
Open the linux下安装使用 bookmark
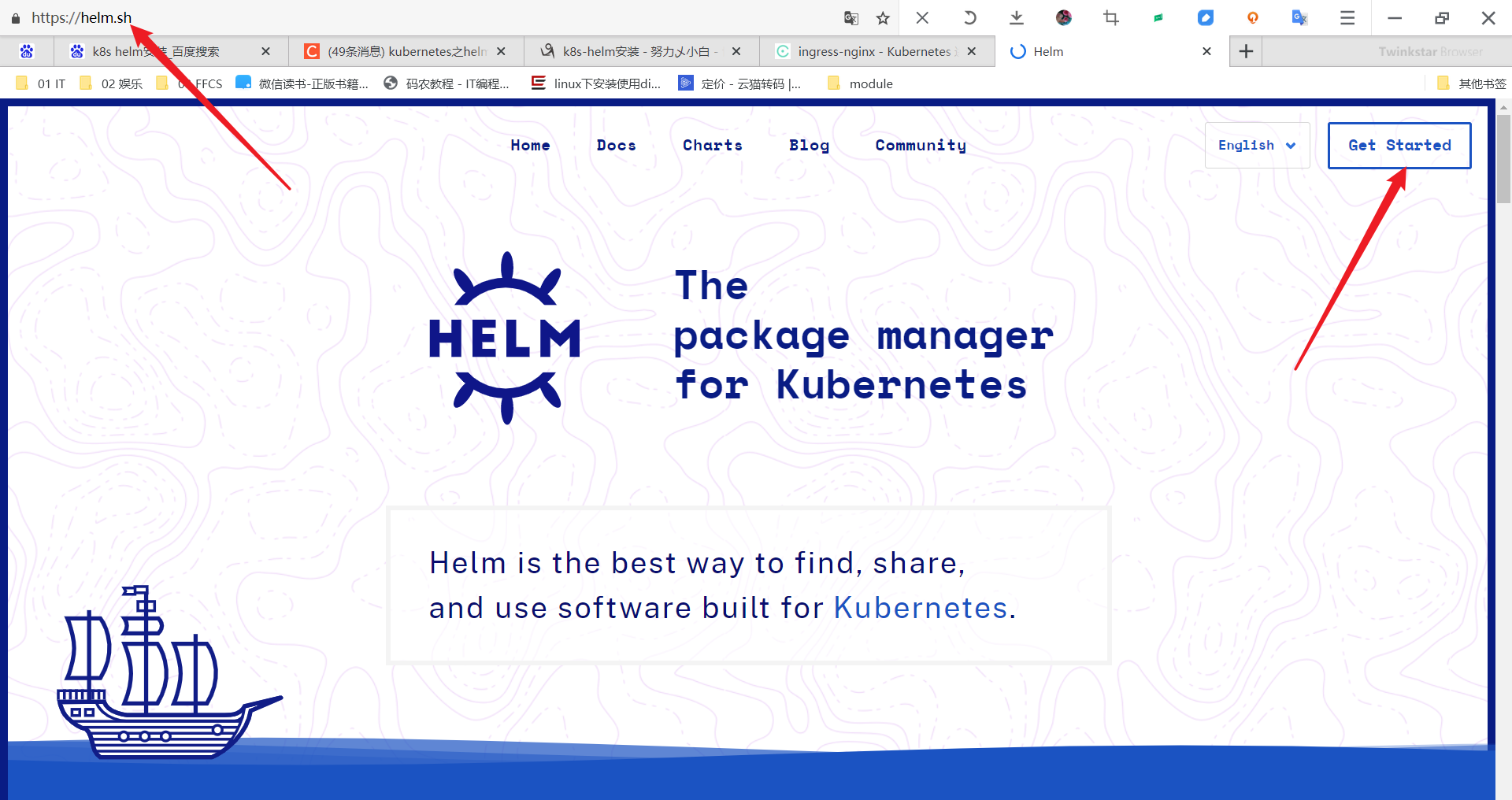(596, 83)
